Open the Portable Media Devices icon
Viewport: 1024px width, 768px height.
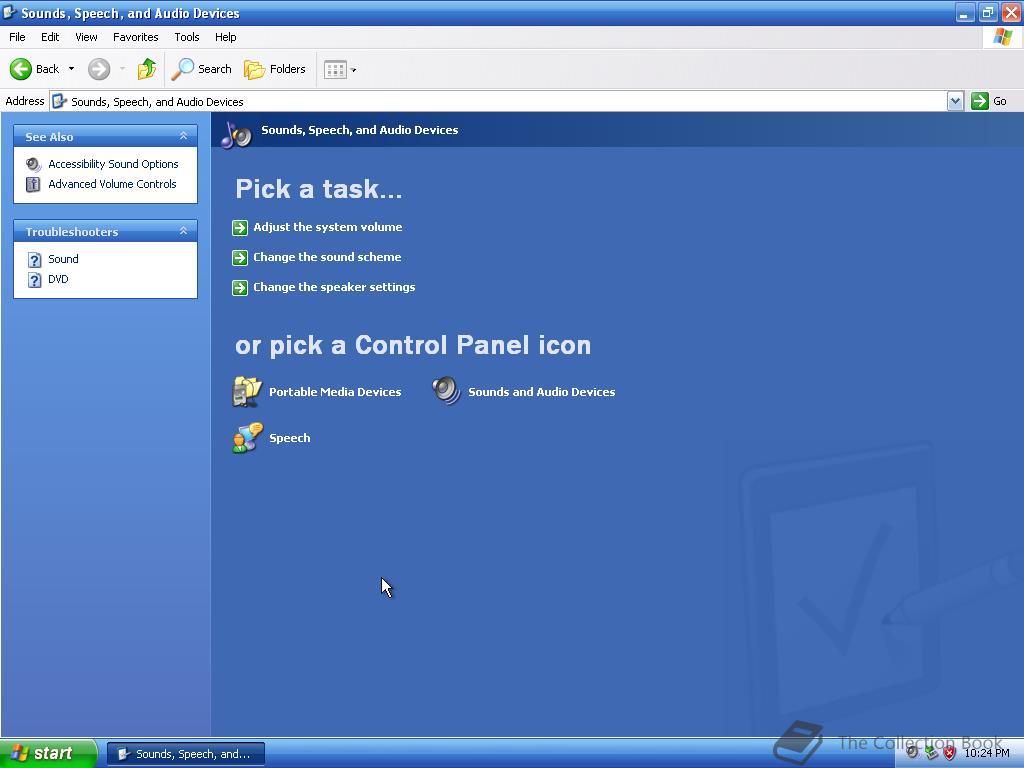tap(248, 392)
